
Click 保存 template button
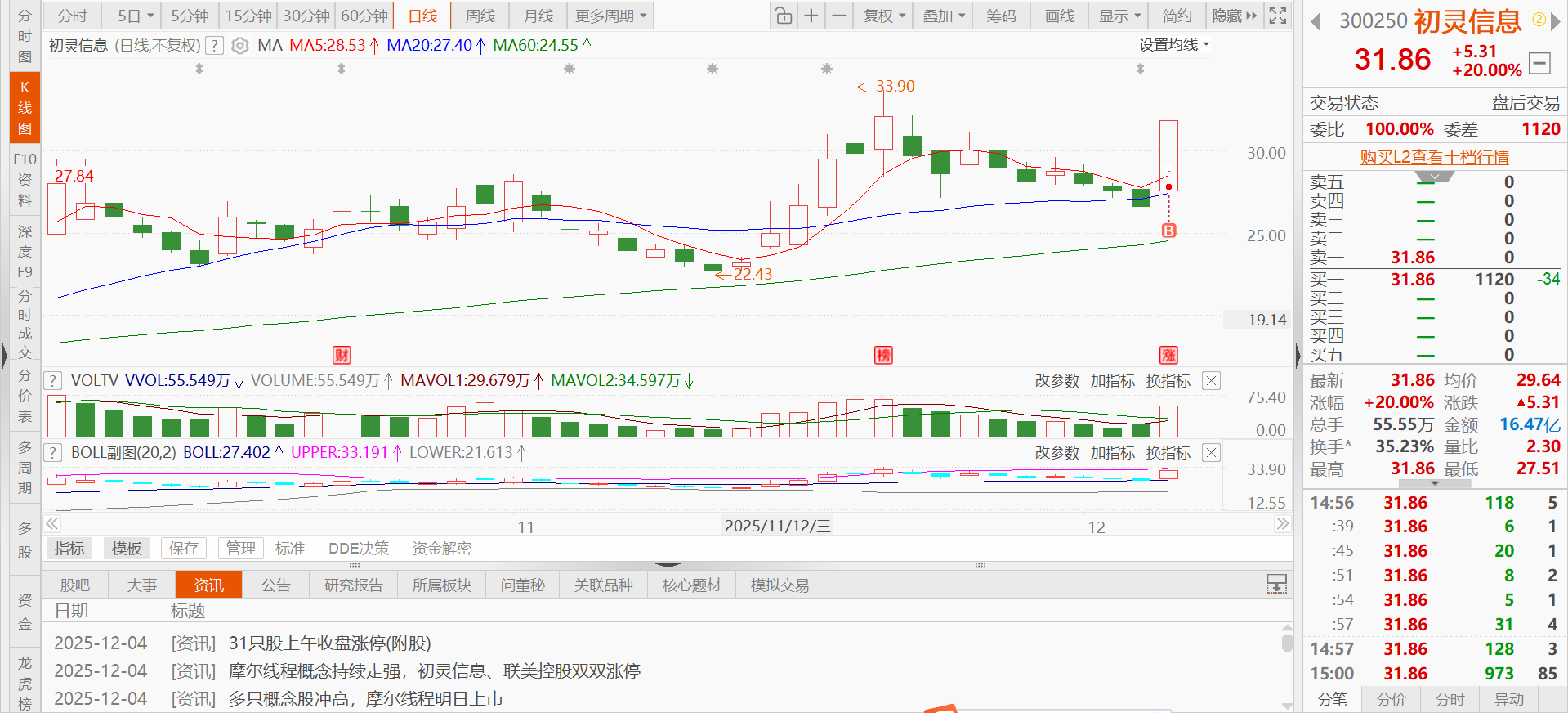(184, 548)
